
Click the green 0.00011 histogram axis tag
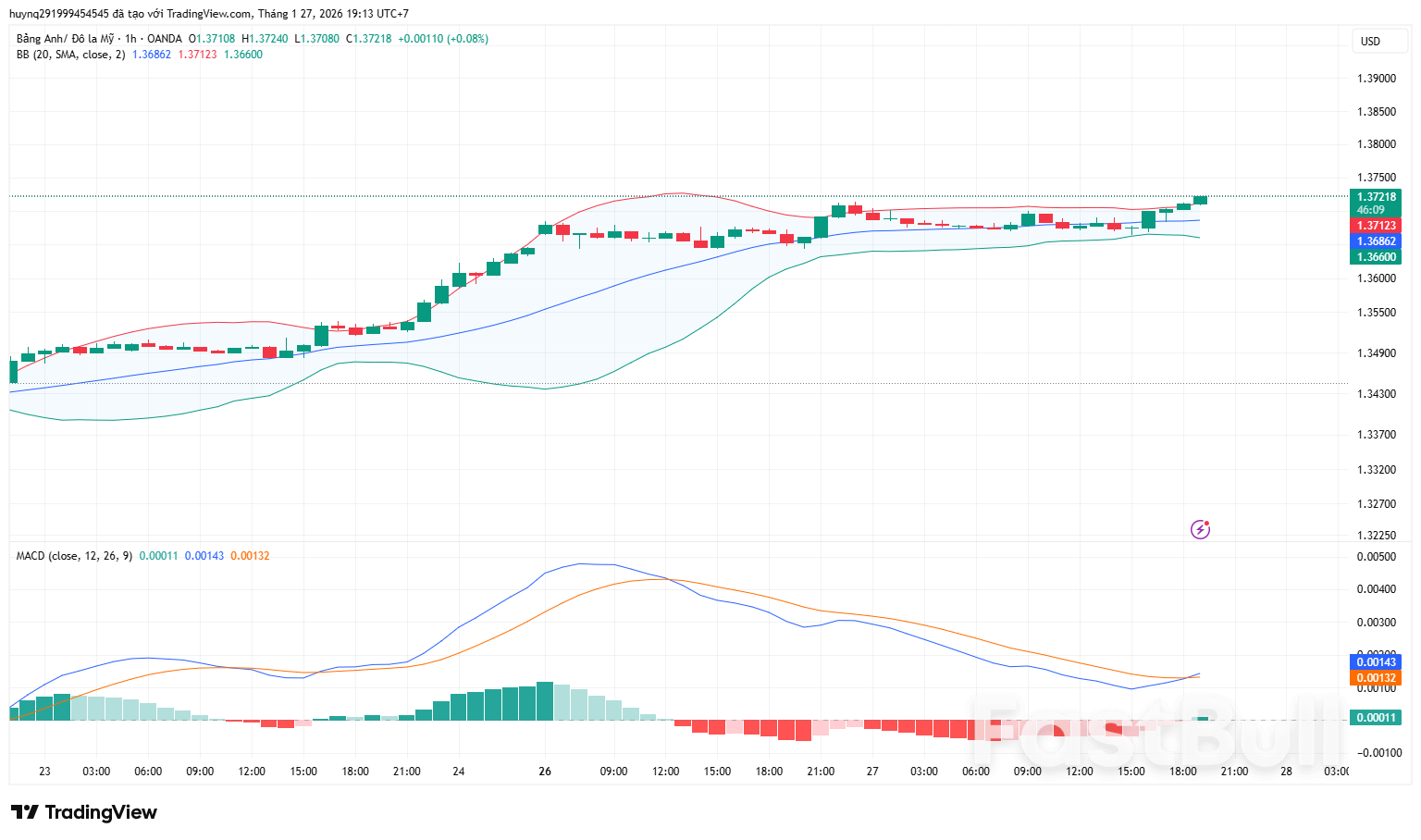[1376, 718]
